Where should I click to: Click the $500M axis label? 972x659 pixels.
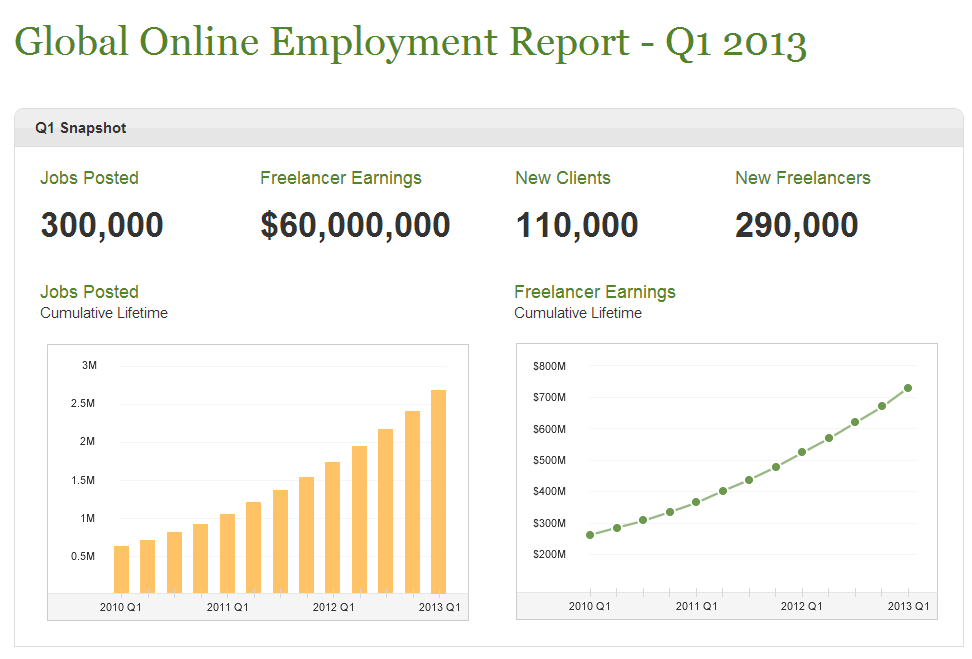(x=549, y=460)
